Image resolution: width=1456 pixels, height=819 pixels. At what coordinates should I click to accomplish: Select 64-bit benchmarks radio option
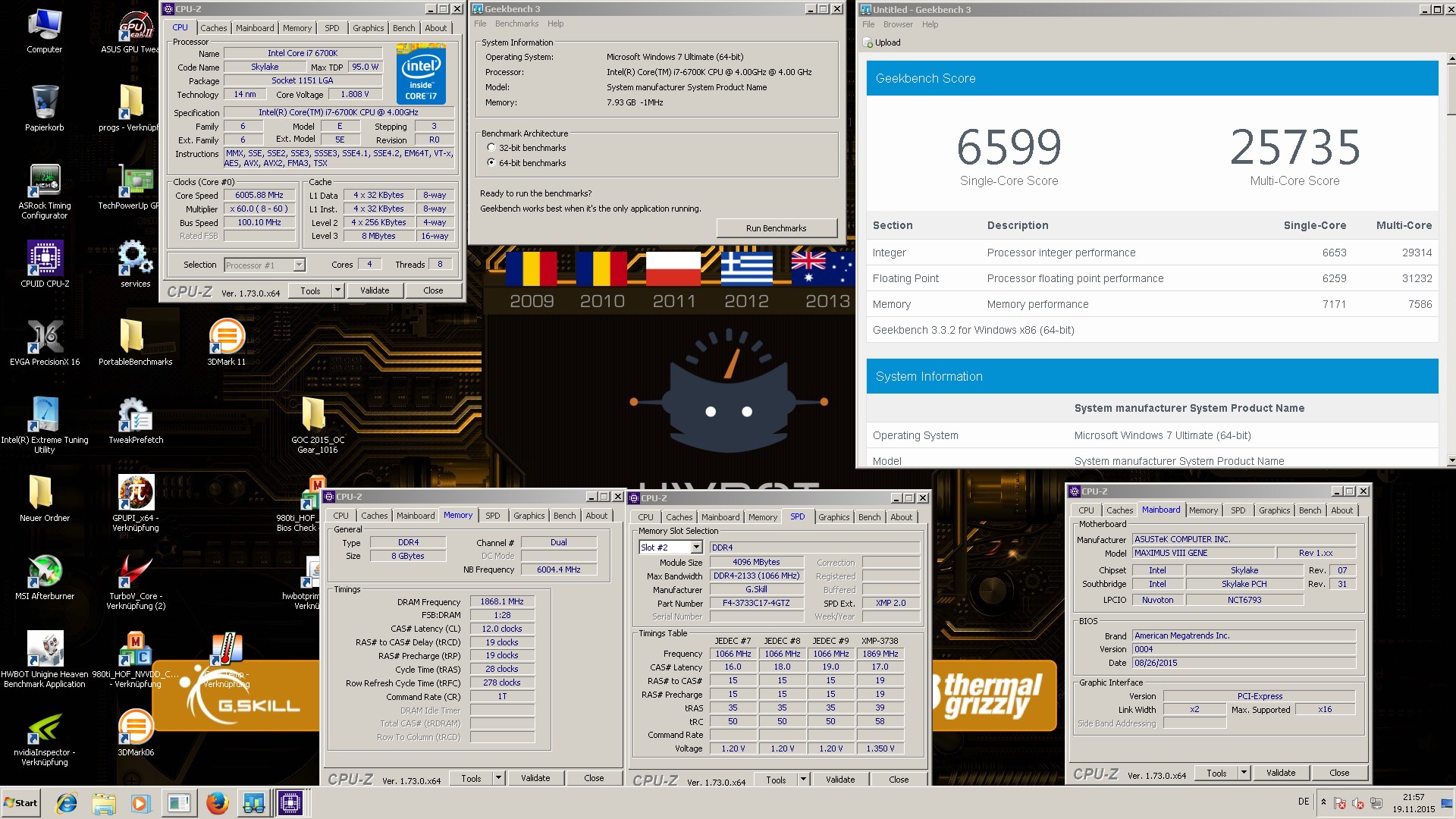pos(491,163)
